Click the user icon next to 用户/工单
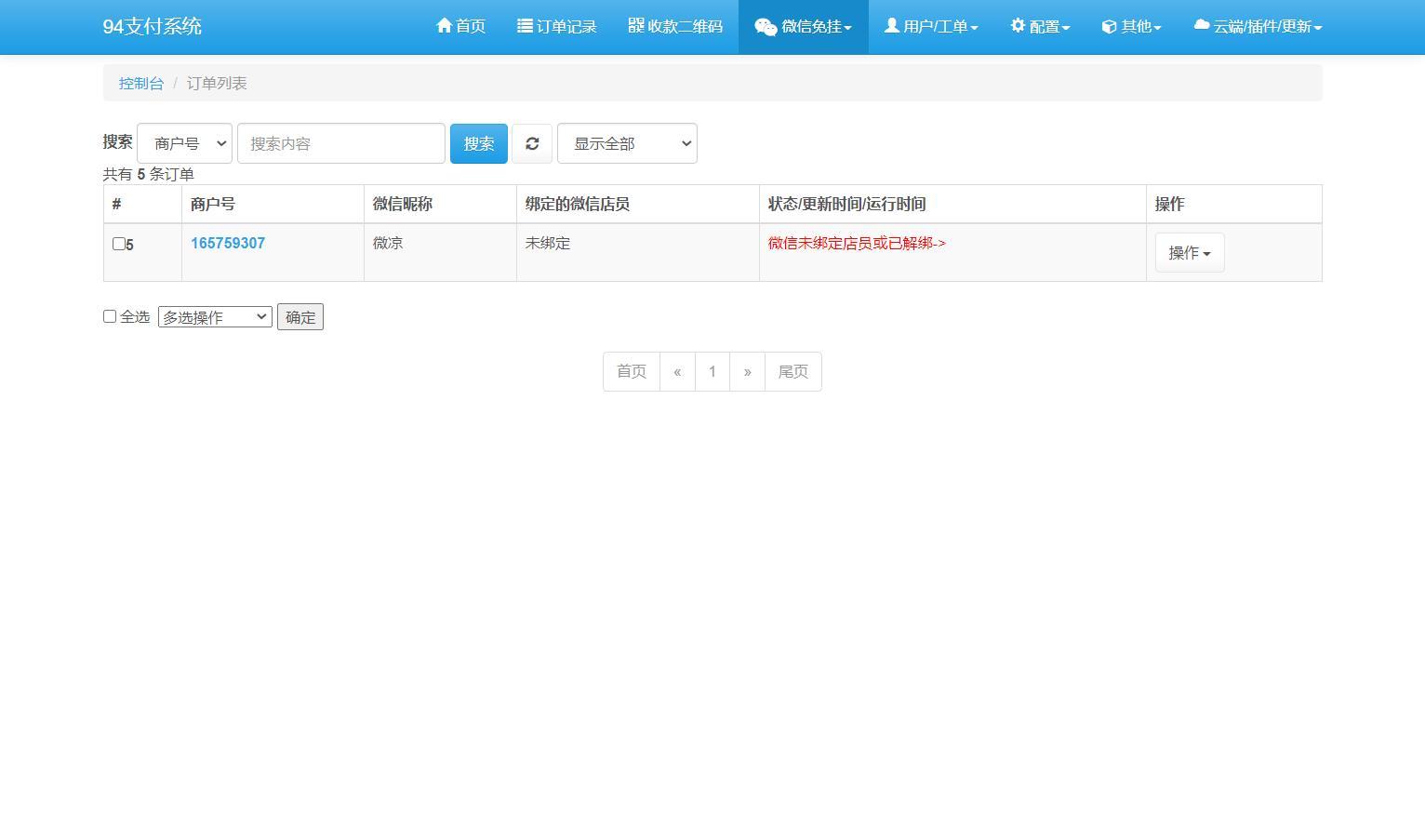The height and width of the screenshot is (840, 1425). coord(890,26)
